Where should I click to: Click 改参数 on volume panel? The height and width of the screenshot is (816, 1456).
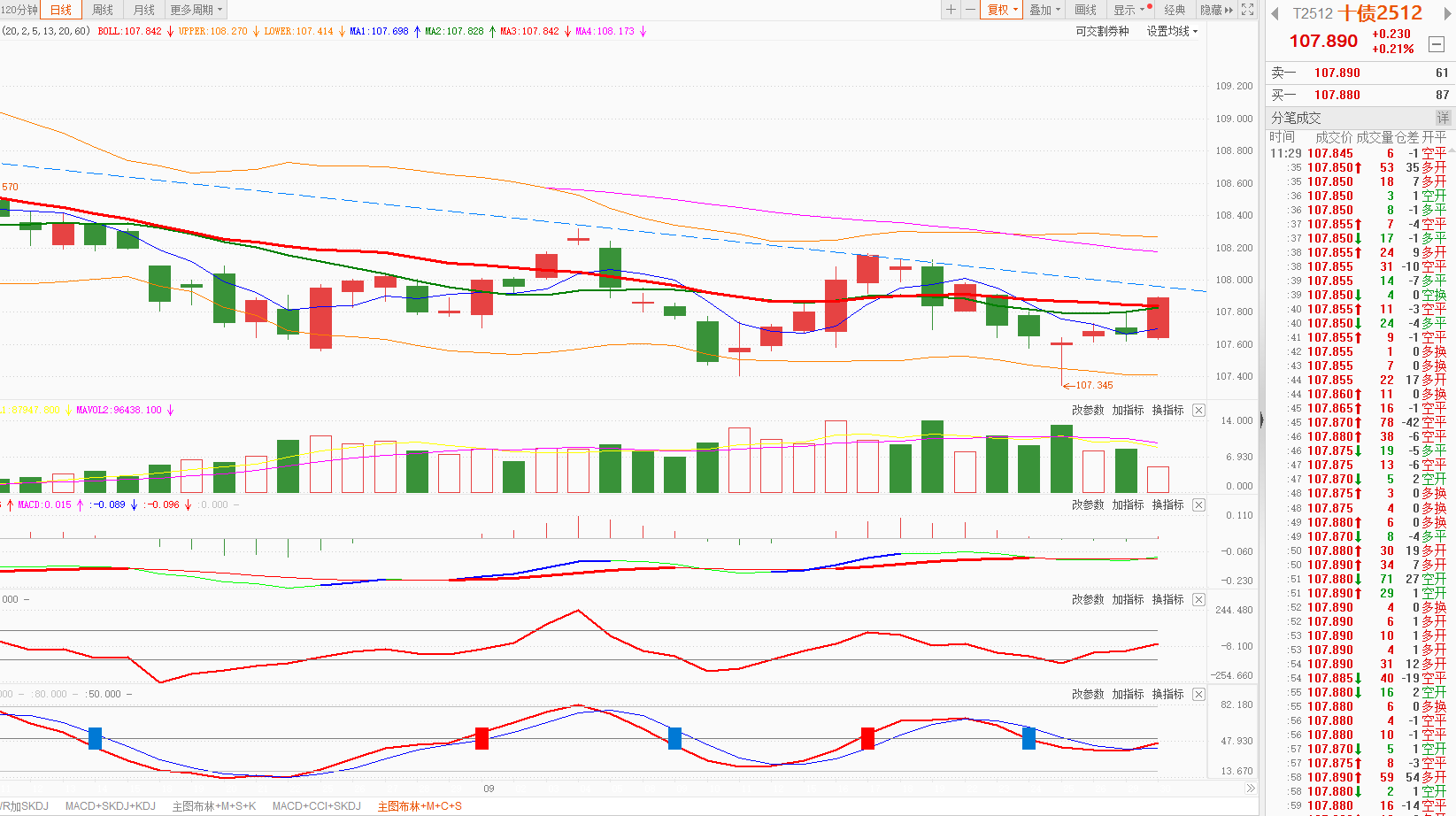[x=1088, y=411]
